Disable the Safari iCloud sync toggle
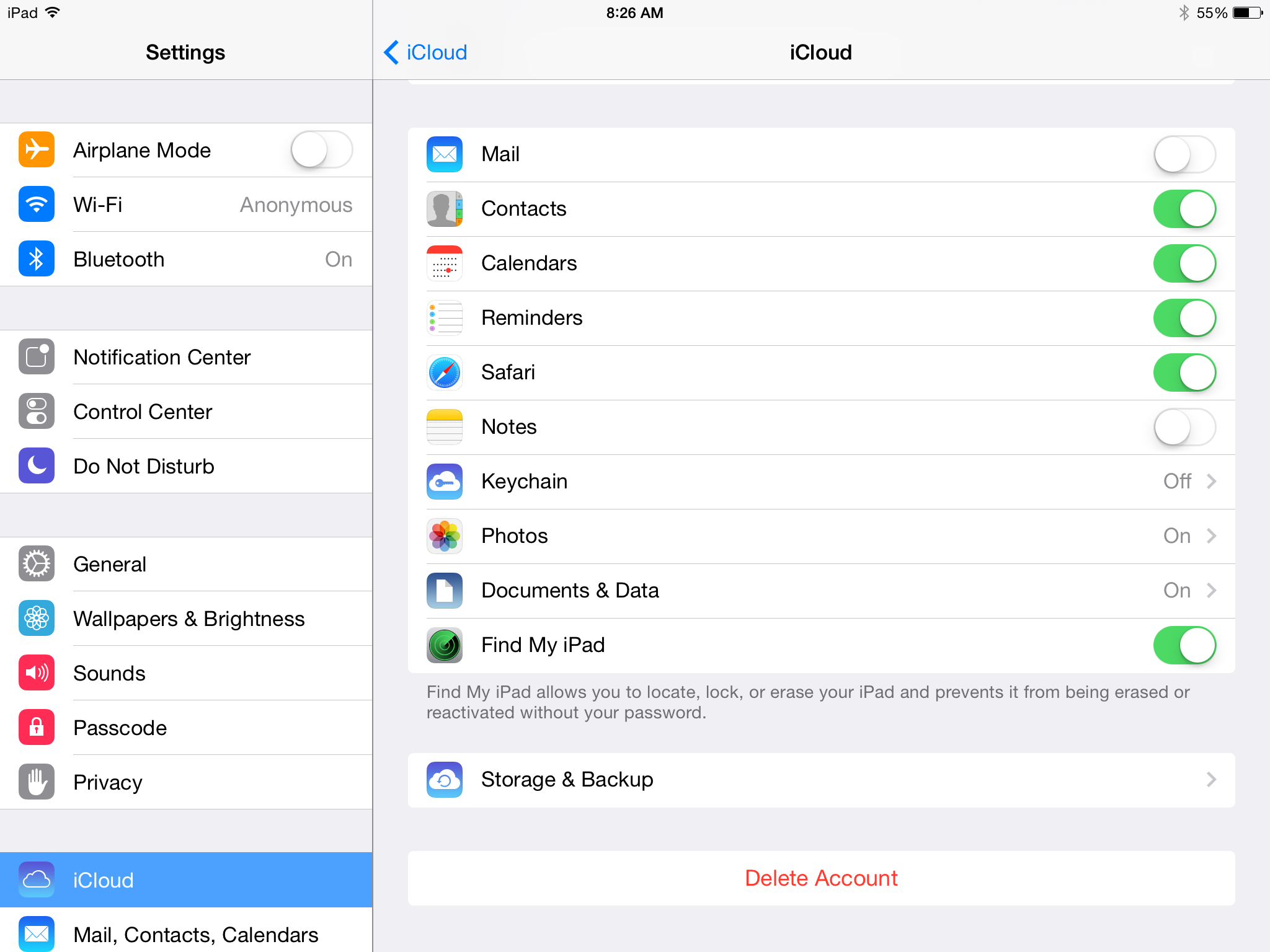This screenshot has height=952, width=1270. 1184,372
